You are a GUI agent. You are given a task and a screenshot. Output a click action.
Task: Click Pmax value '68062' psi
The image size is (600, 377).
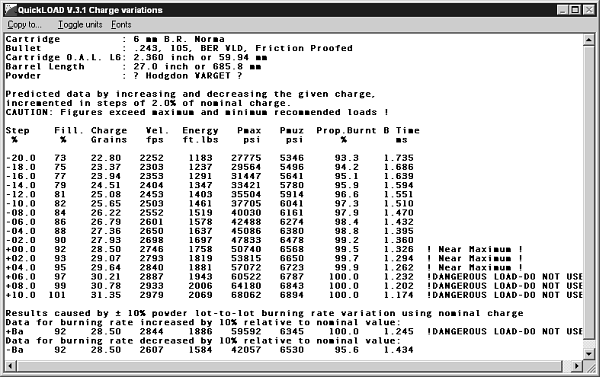point(246,295)
